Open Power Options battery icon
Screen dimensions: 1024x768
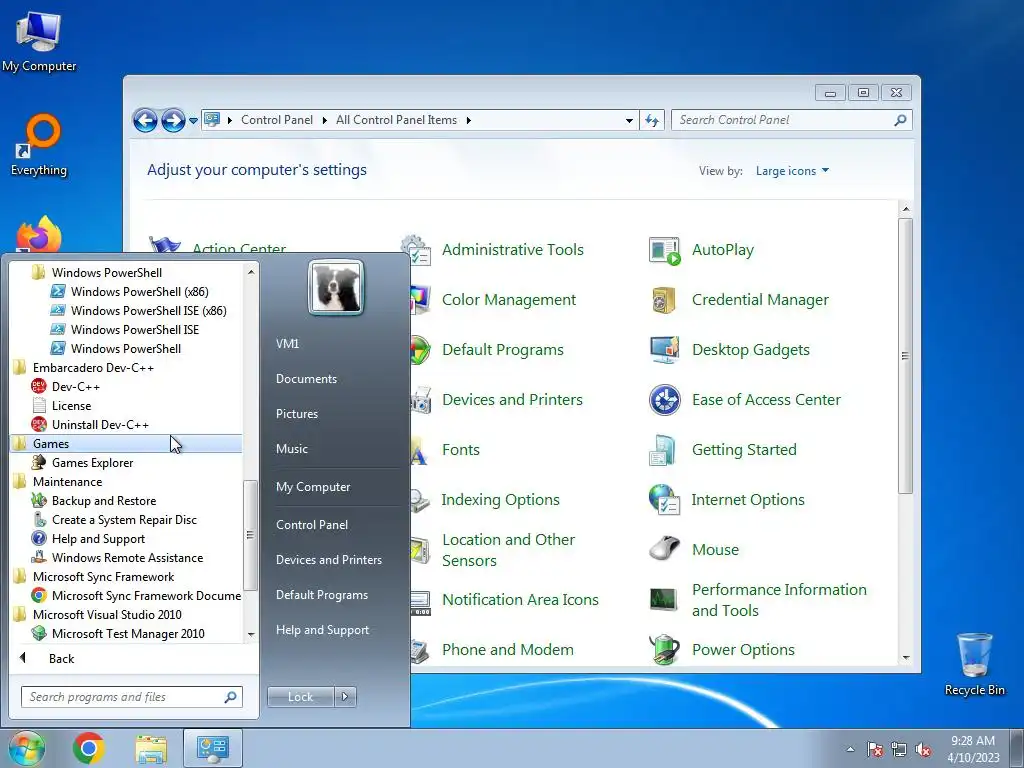(x=665, y=649)
